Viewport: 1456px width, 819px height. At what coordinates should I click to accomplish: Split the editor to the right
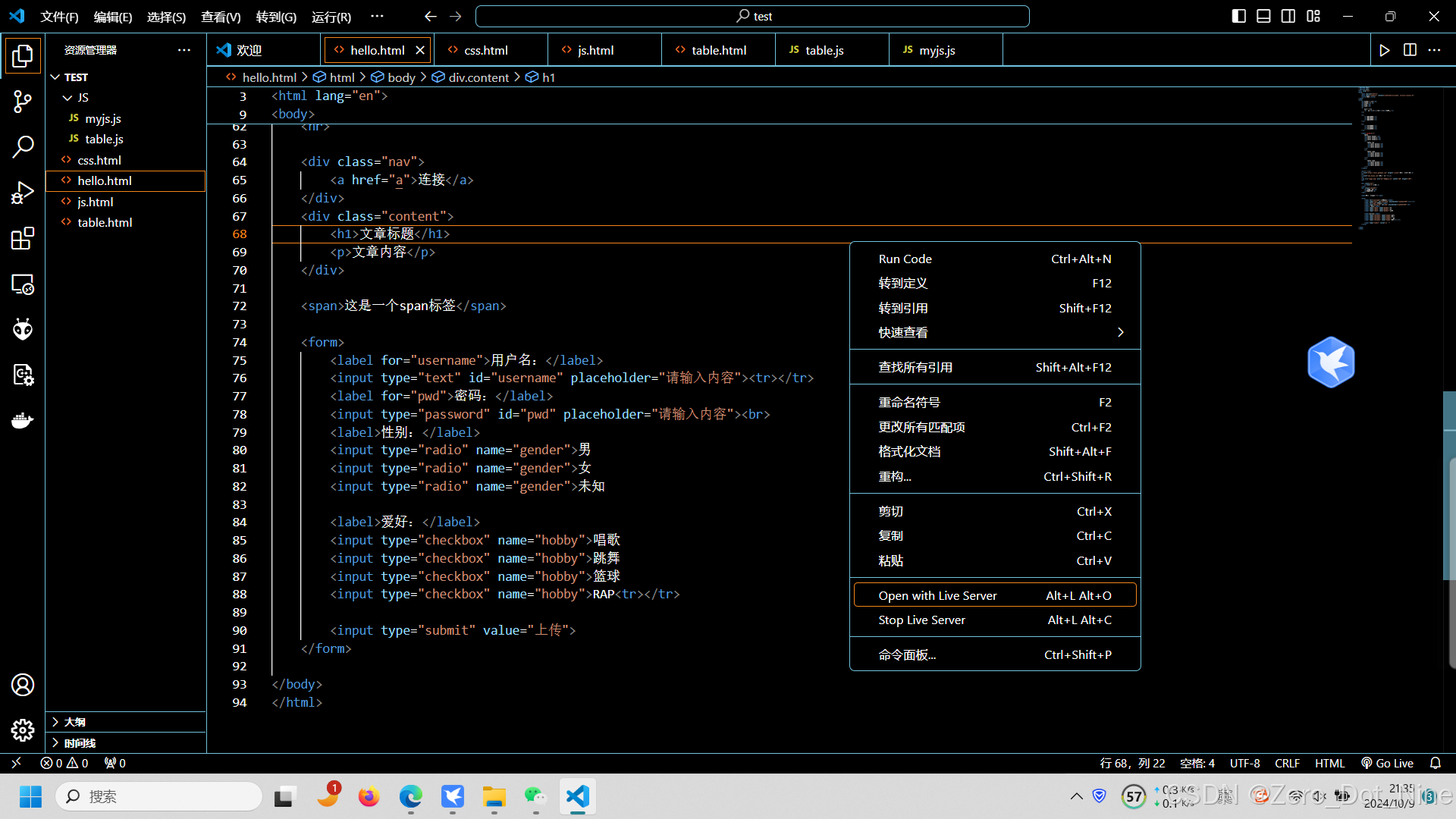pyautogui.click(x=1410, y=50)
